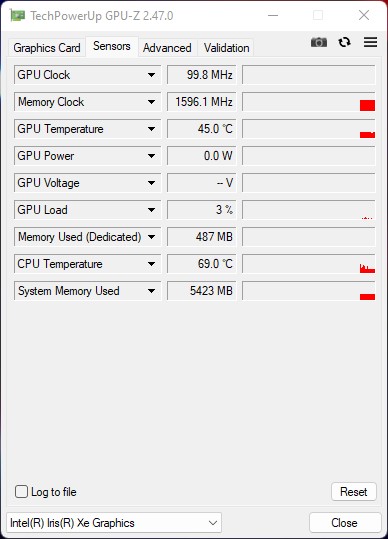Image resolution: width=388 pixels, height=539 pixels.
Task: Minimize the GPU-Z window
Action: [273, 15]
